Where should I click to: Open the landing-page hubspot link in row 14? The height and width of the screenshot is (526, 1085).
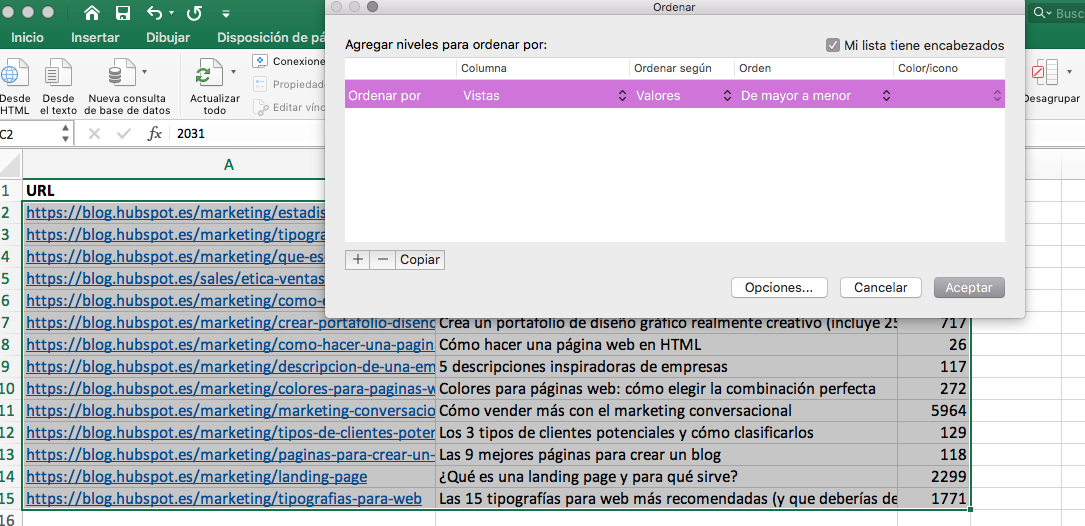point(197,477)
